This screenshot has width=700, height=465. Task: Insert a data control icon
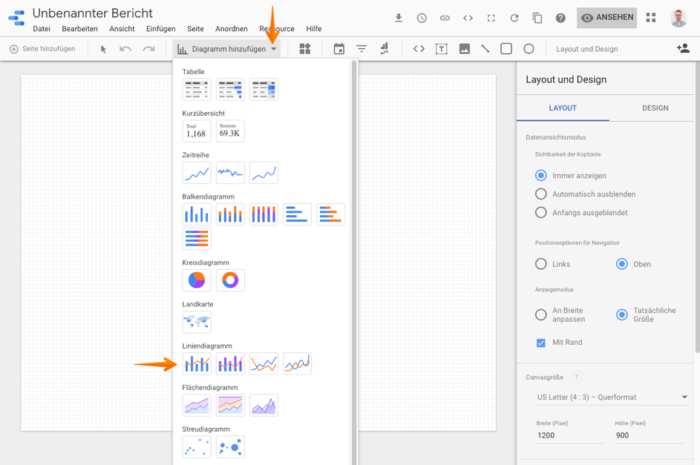click(x=384, y=49)
